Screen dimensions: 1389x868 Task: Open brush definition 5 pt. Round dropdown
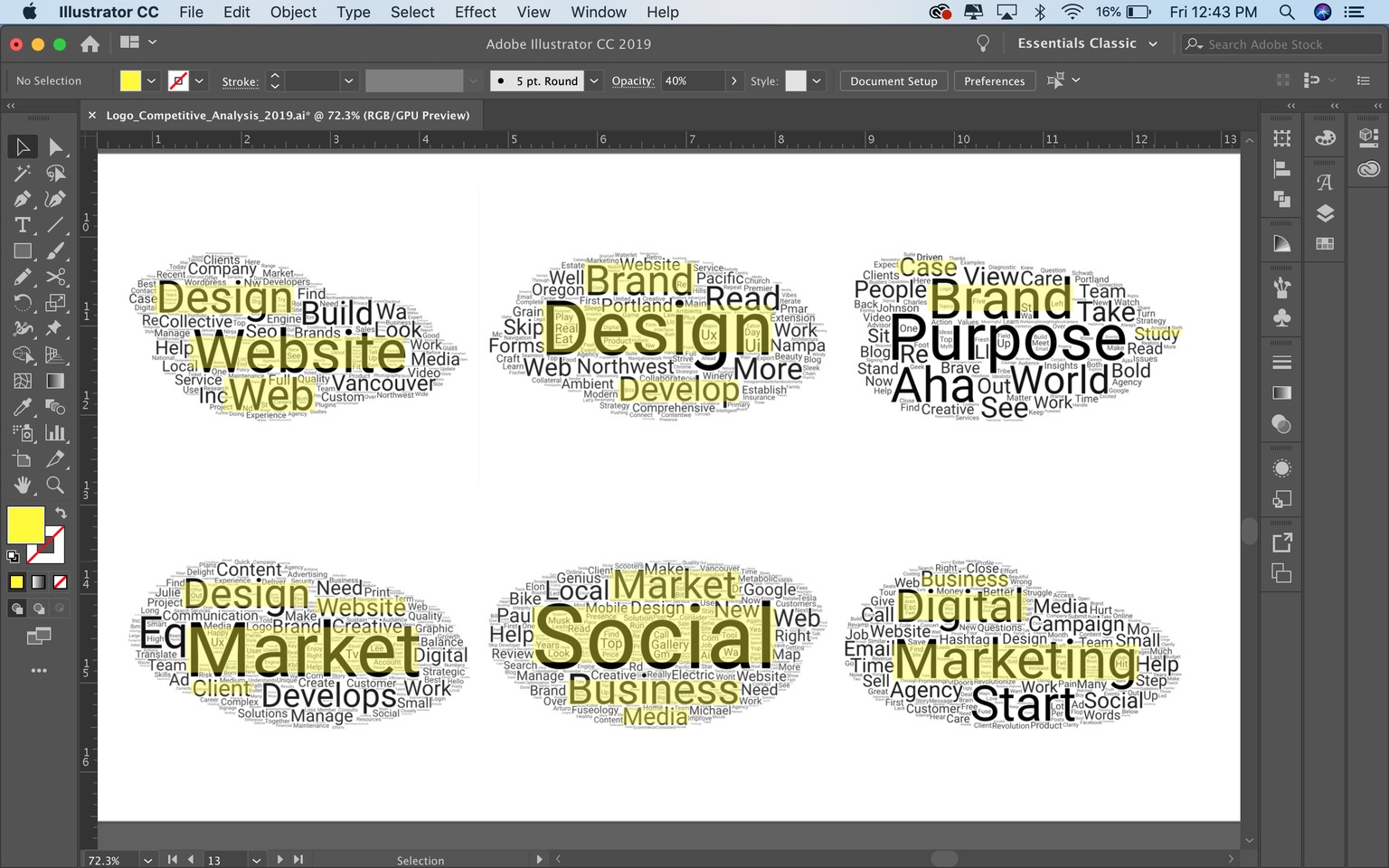tap(594, 80)
